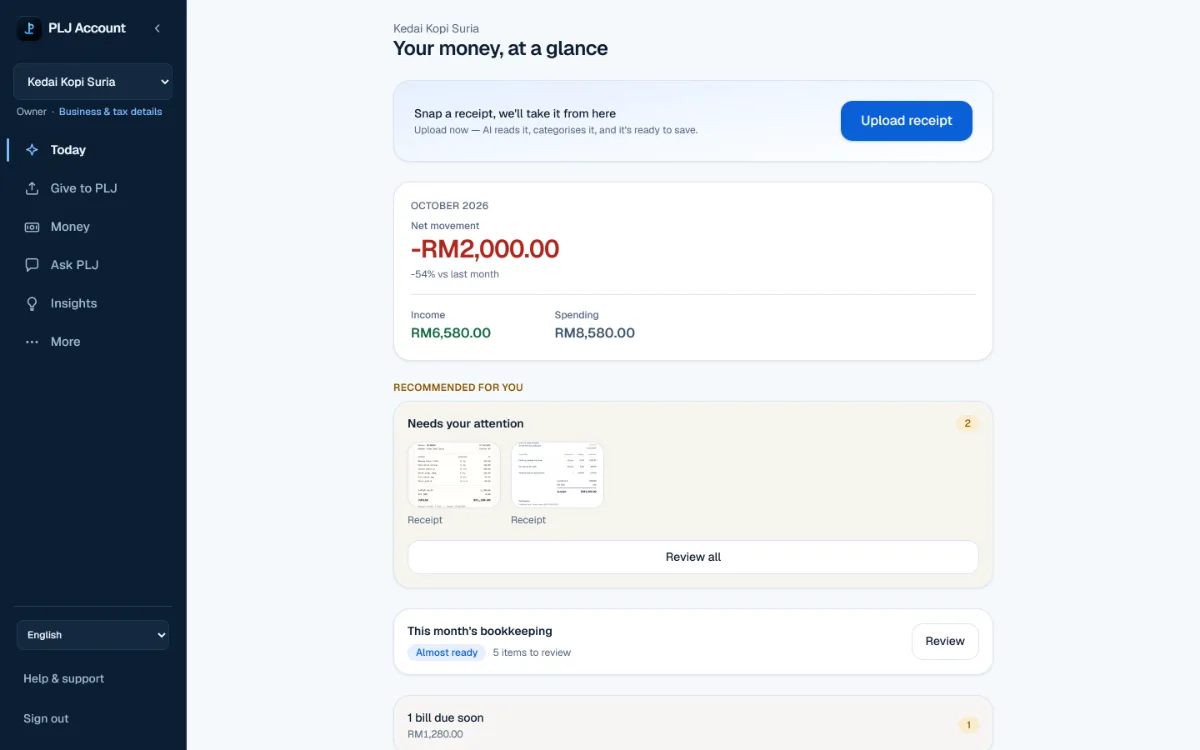Click the OCTOBER 2026 label
Viewport: 1200px width, 750px height.
pos(450,206)
